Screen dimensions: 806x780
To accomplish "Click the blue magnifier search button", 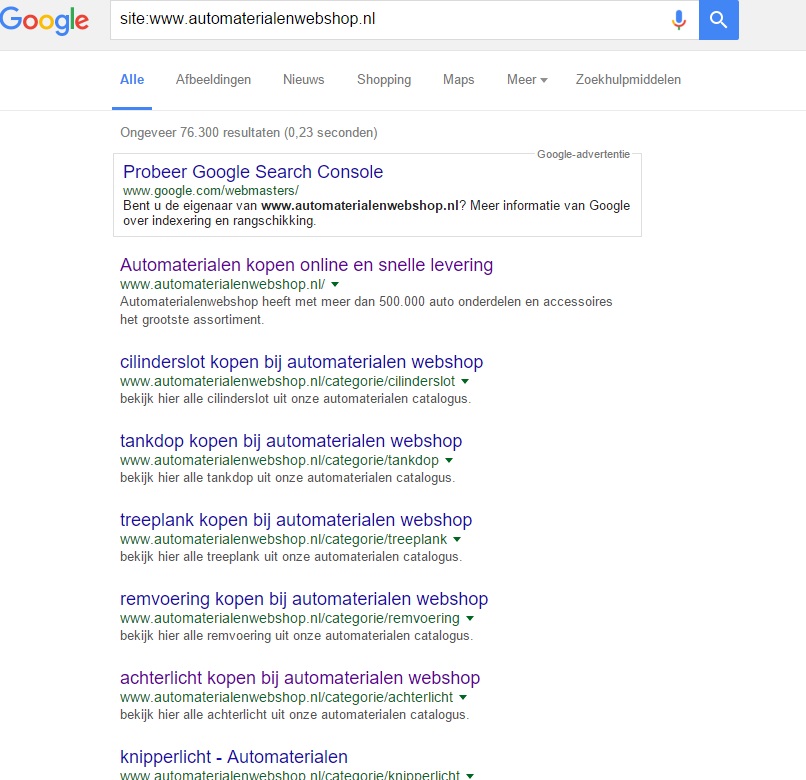I will [x=719, y=20].
